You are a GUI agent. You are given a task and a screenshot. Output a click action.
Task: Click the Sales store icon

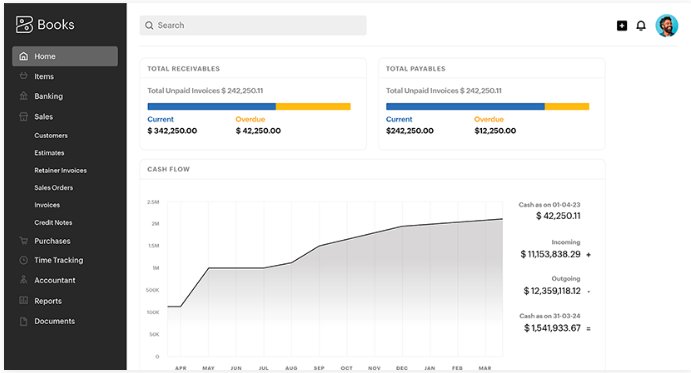point(24,116)
